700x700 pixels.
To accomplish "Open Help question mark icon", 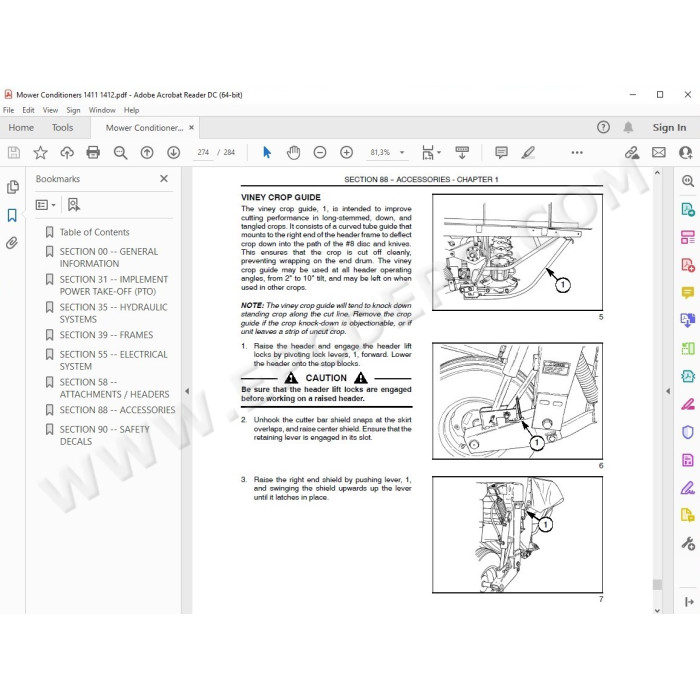I will click(x=603, y=128).
